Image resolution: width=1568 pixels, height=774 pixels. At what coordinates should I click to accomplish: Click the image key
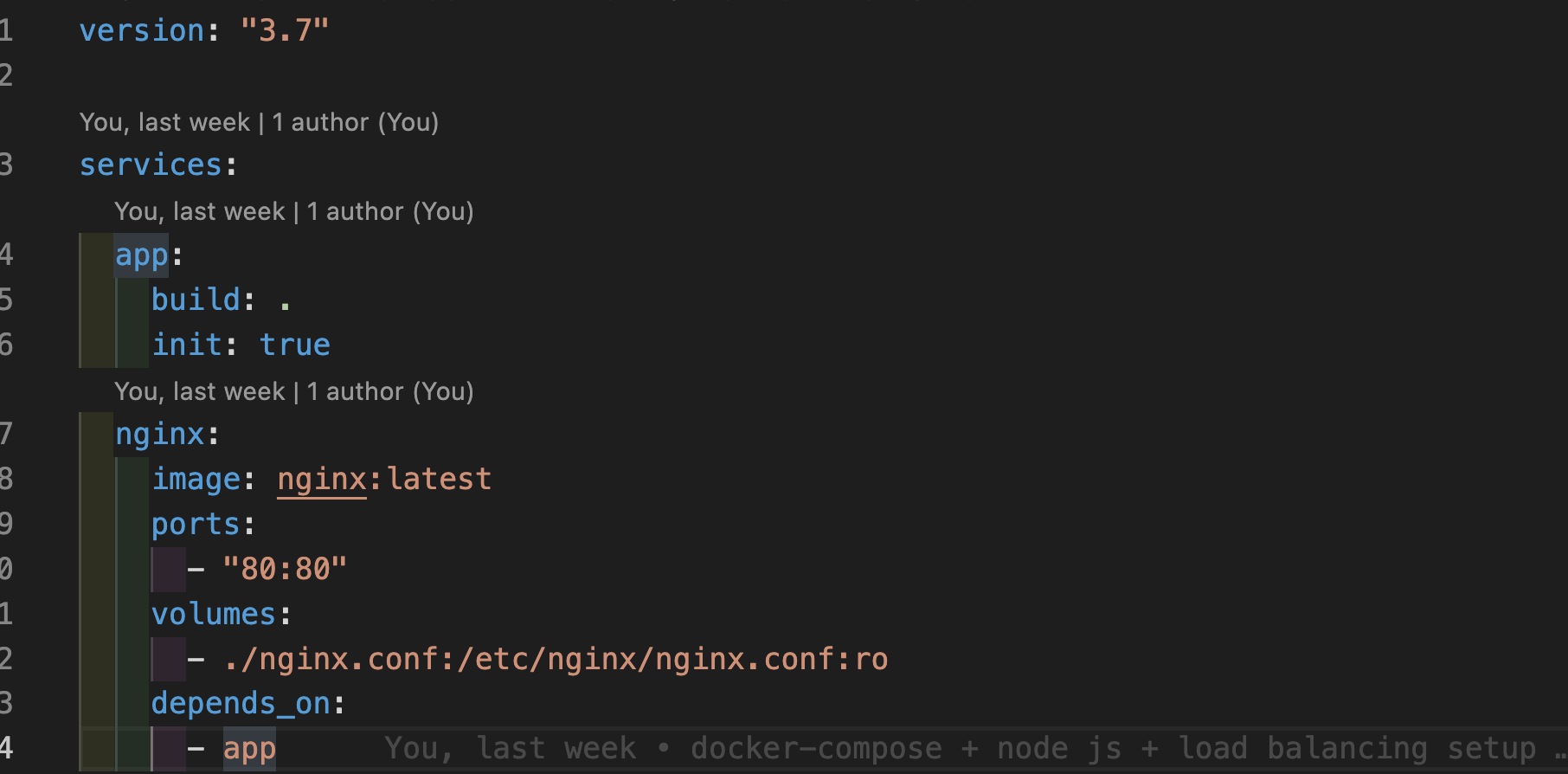[x=196, y=479]
